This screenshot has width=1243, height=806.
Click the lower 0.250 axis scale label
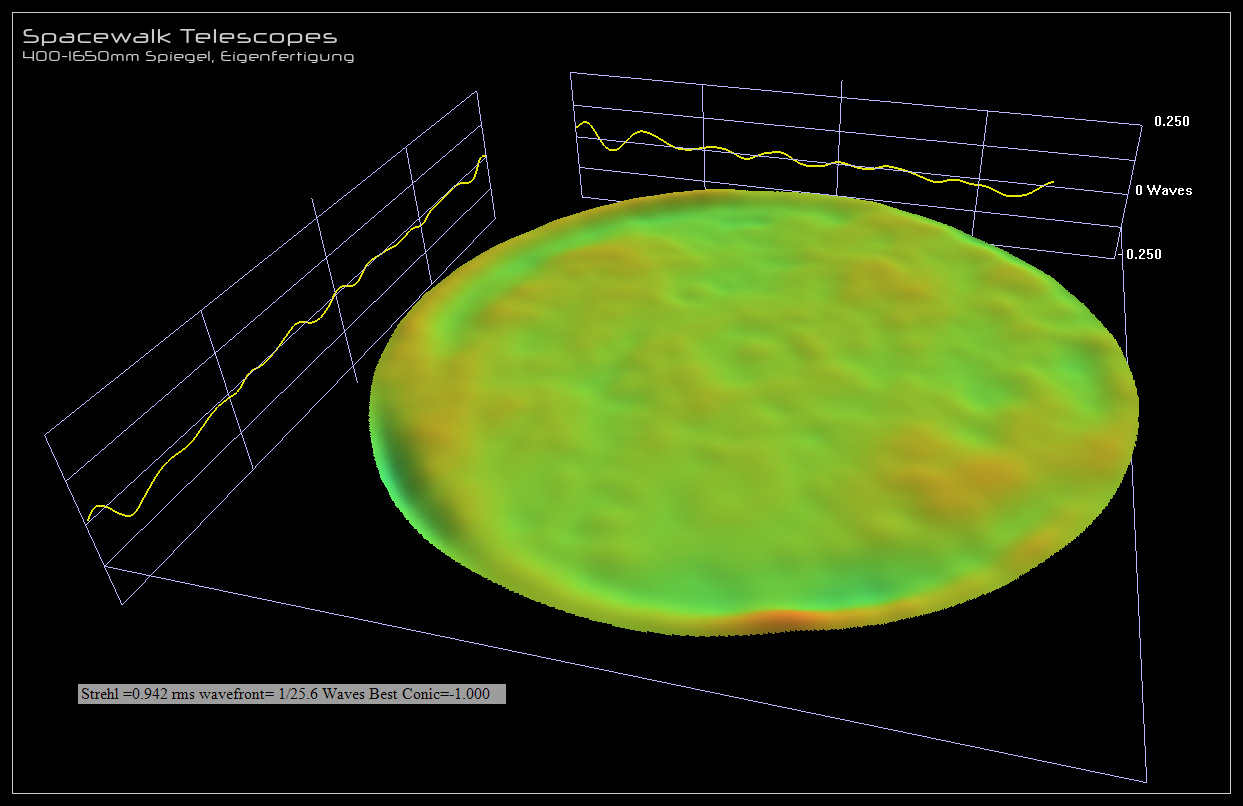click(1144, 254)
